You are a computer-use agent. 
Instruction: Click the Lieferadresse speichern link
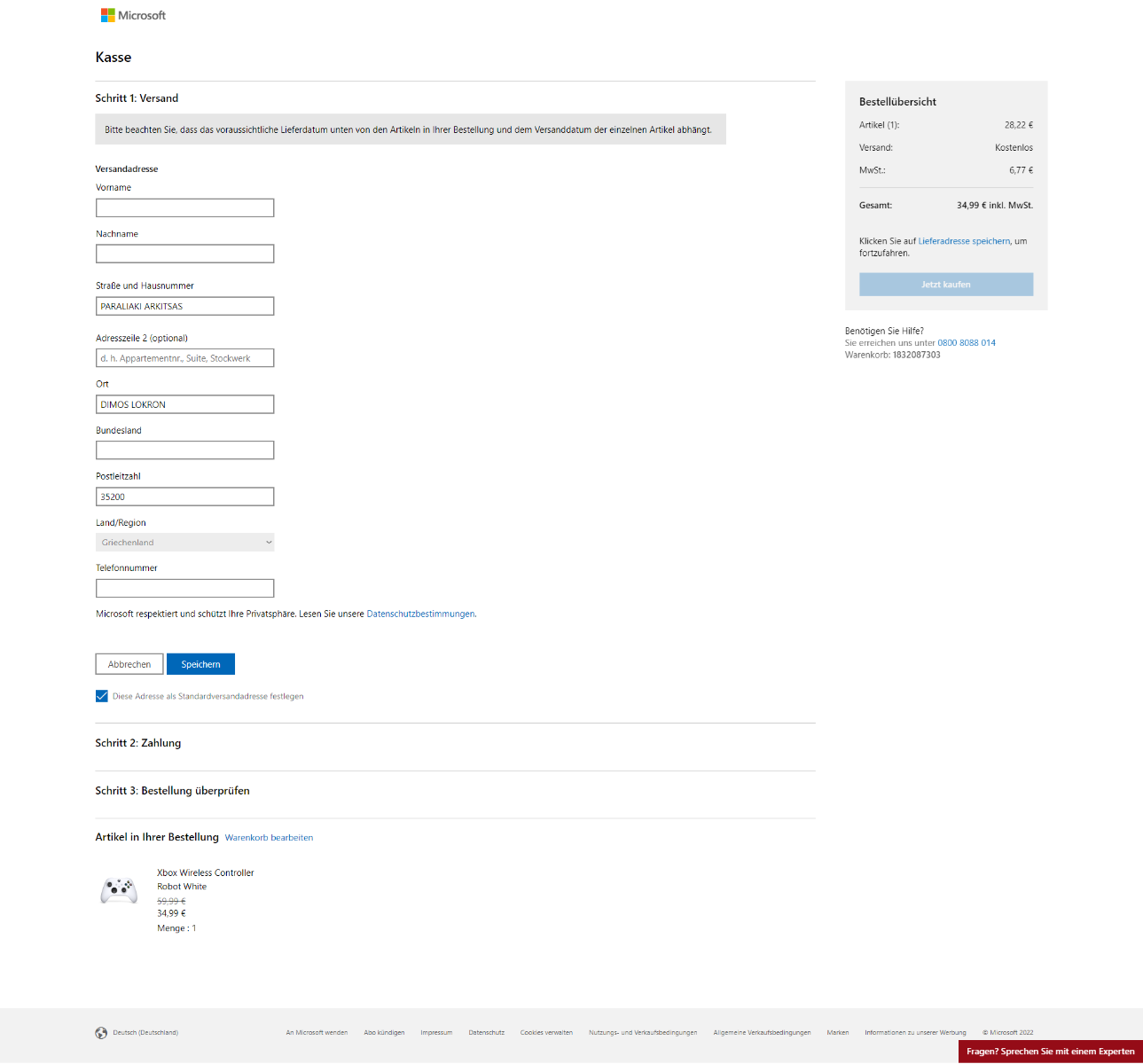coord(964,241)
